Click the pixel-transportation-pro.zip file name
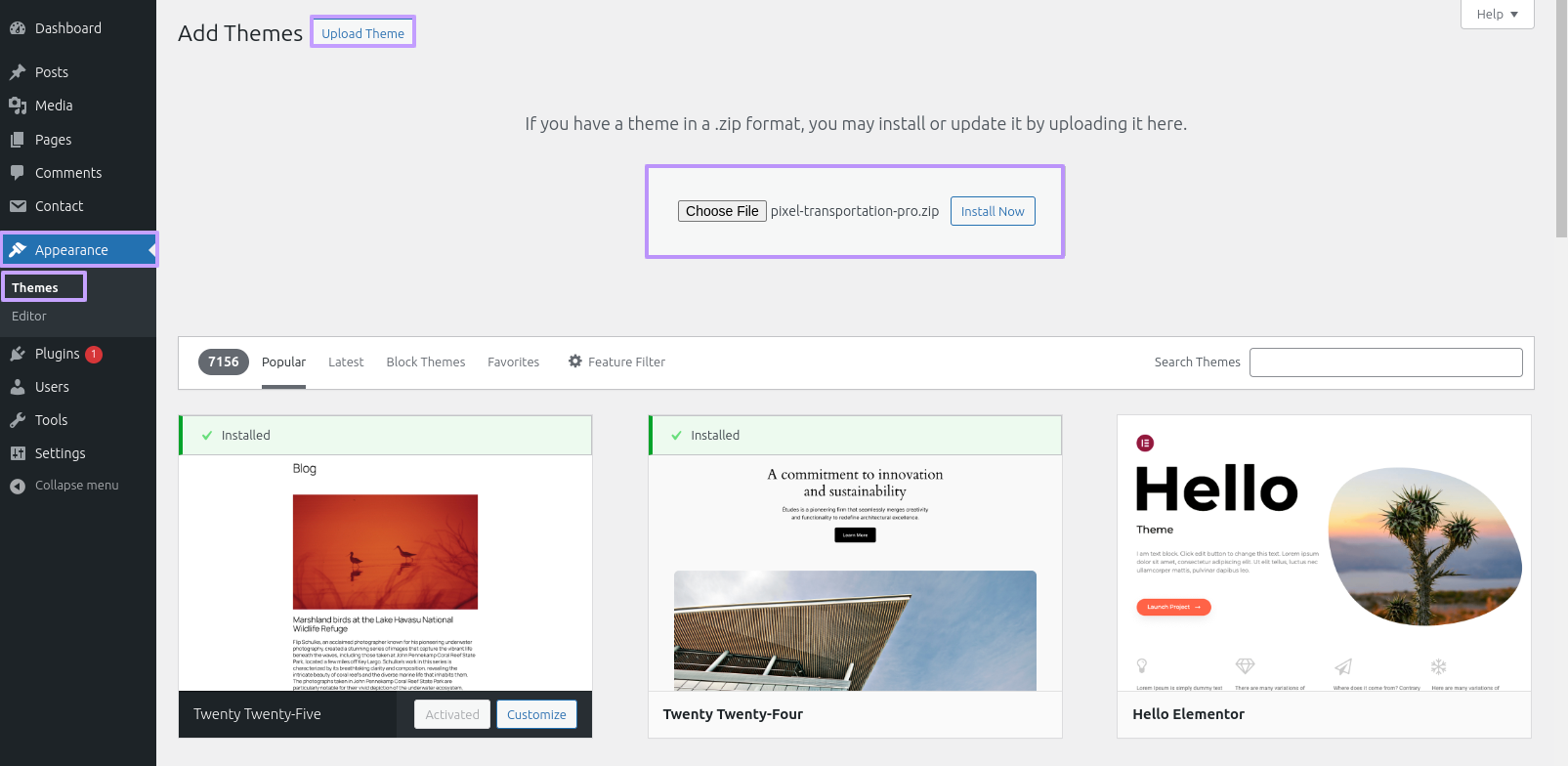 (x=855, y=211)
